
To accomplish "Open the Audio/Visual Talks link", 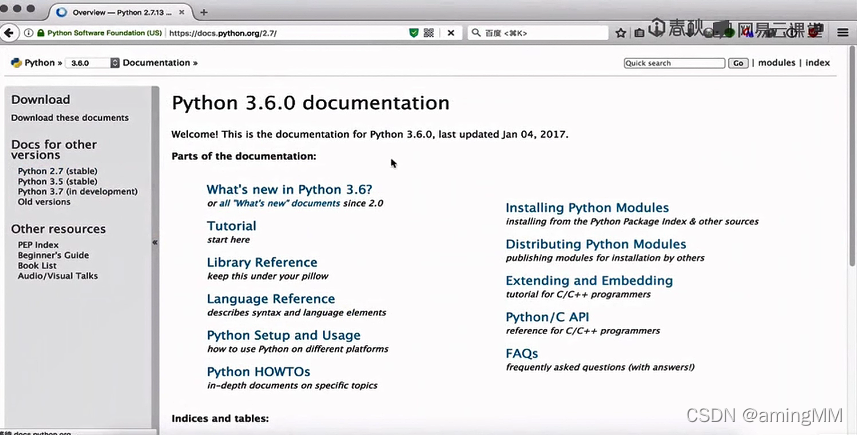I will point(57,276).
